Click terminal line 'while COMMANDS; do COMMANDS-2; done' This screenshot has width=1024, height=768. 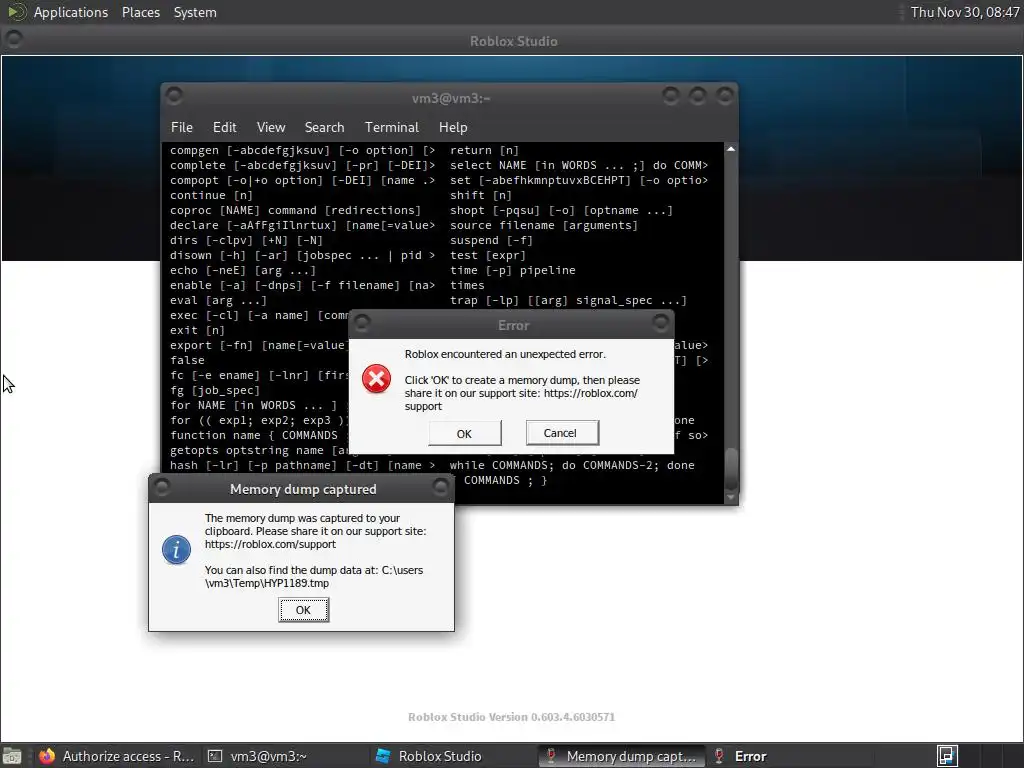click(572, 466)
